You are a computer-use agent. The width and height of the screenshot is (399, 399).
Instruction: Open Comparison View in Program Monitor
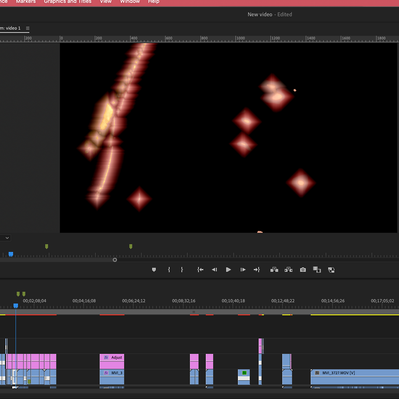(317, 270)
